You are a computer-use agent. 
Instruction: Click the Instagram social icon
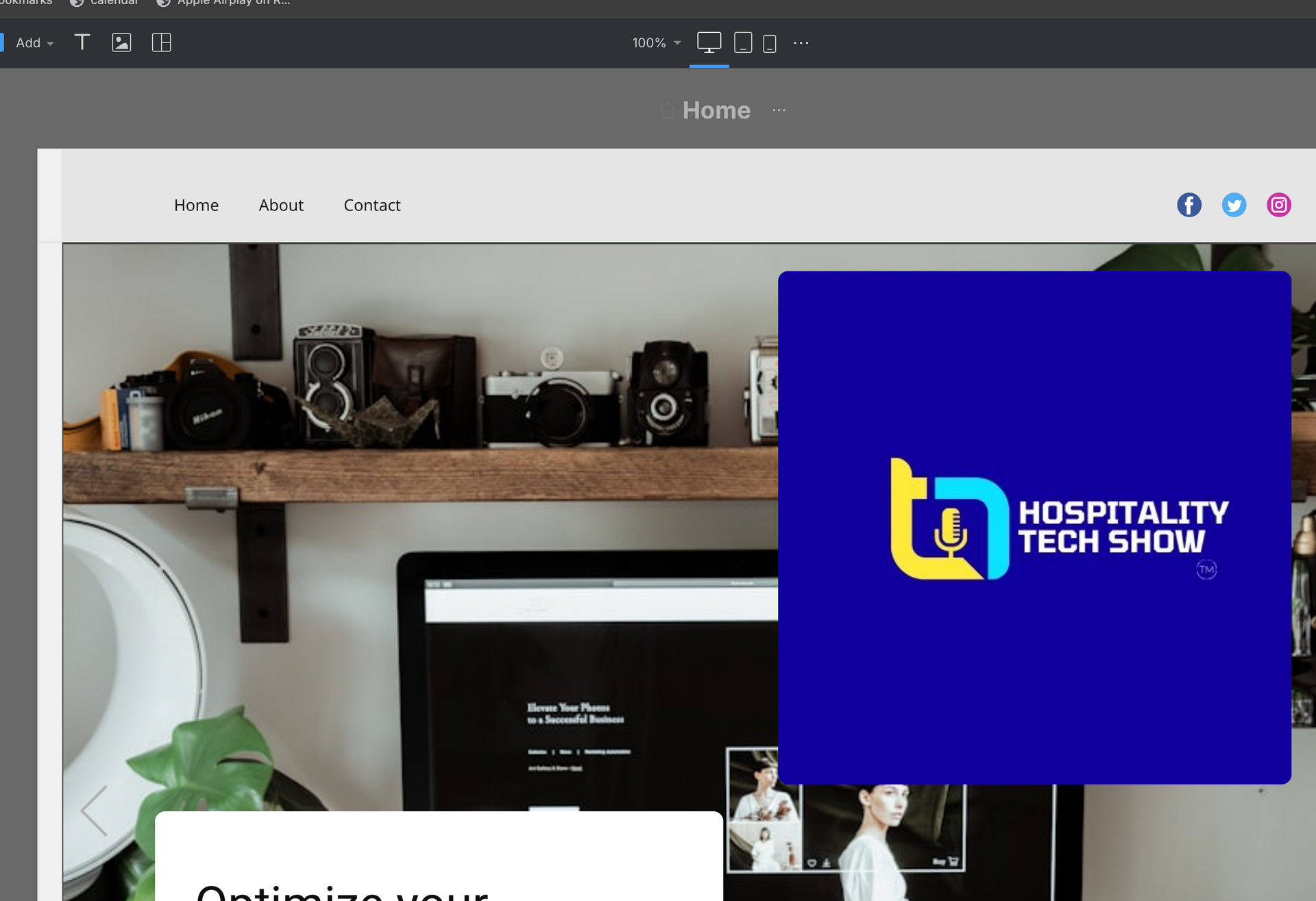tap(1278, 205)
